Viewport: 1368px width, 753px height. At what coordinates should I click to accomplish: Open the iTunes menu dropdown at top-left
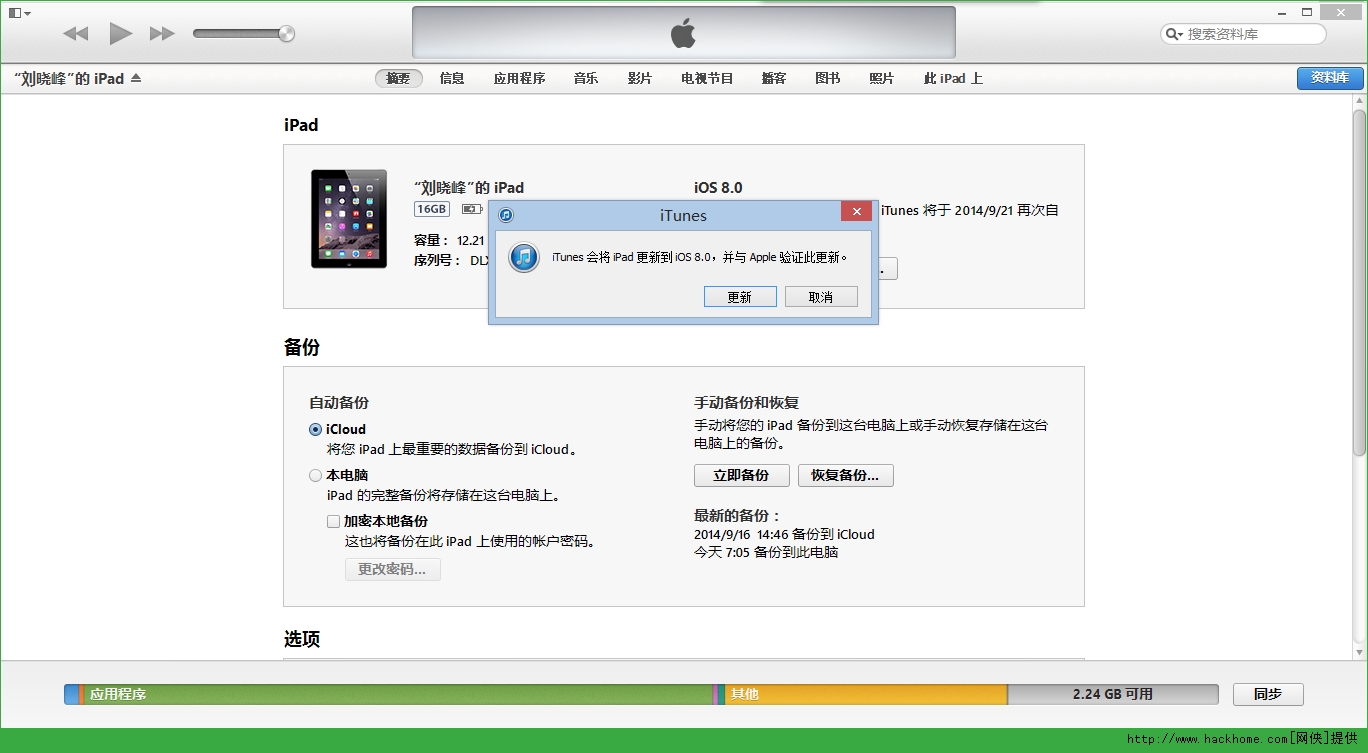pyautogui.click(x=20, y=13)
